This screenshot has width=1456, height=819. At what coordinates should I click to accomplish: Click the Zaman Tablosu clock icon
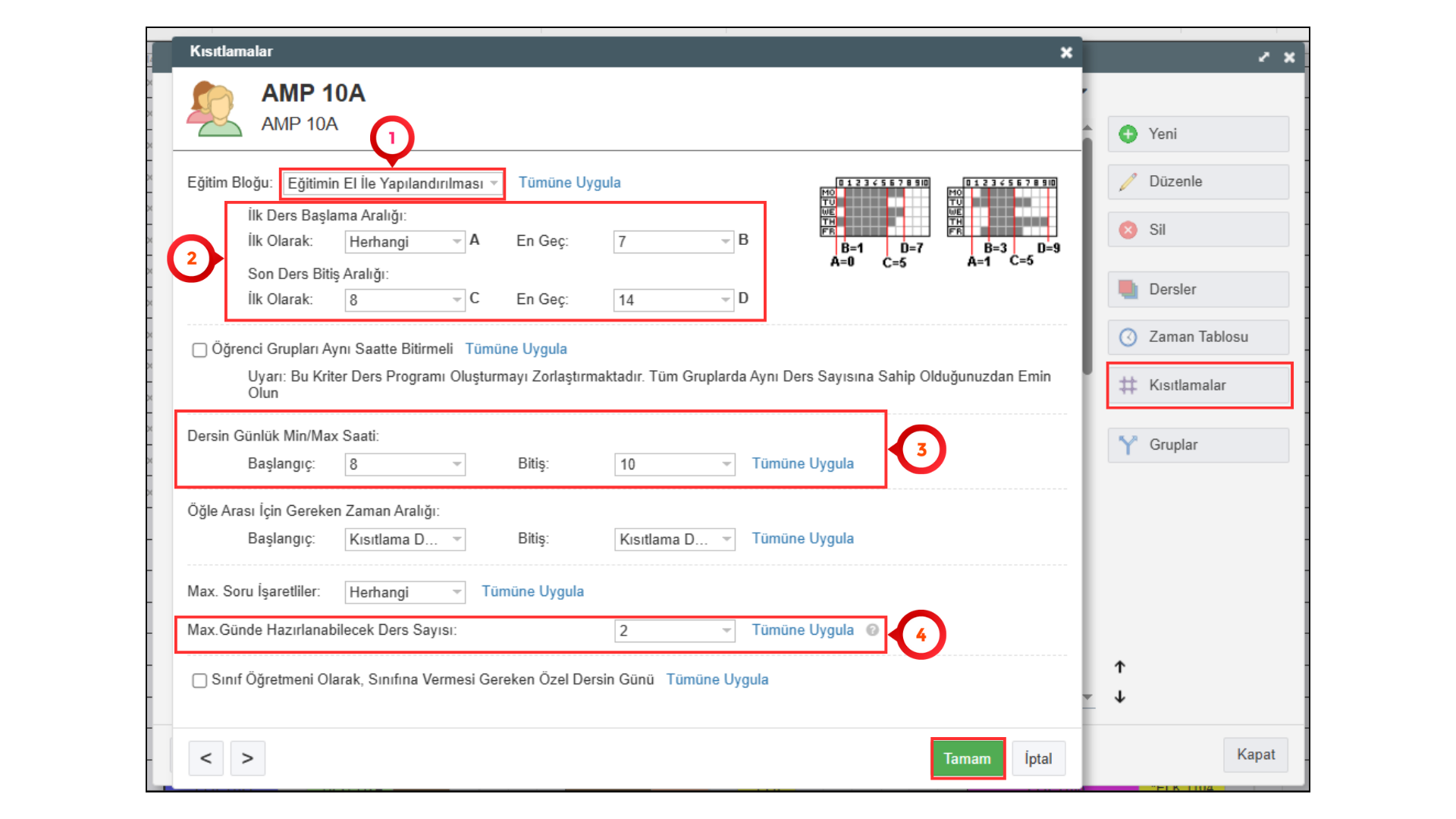[1128, 337]
